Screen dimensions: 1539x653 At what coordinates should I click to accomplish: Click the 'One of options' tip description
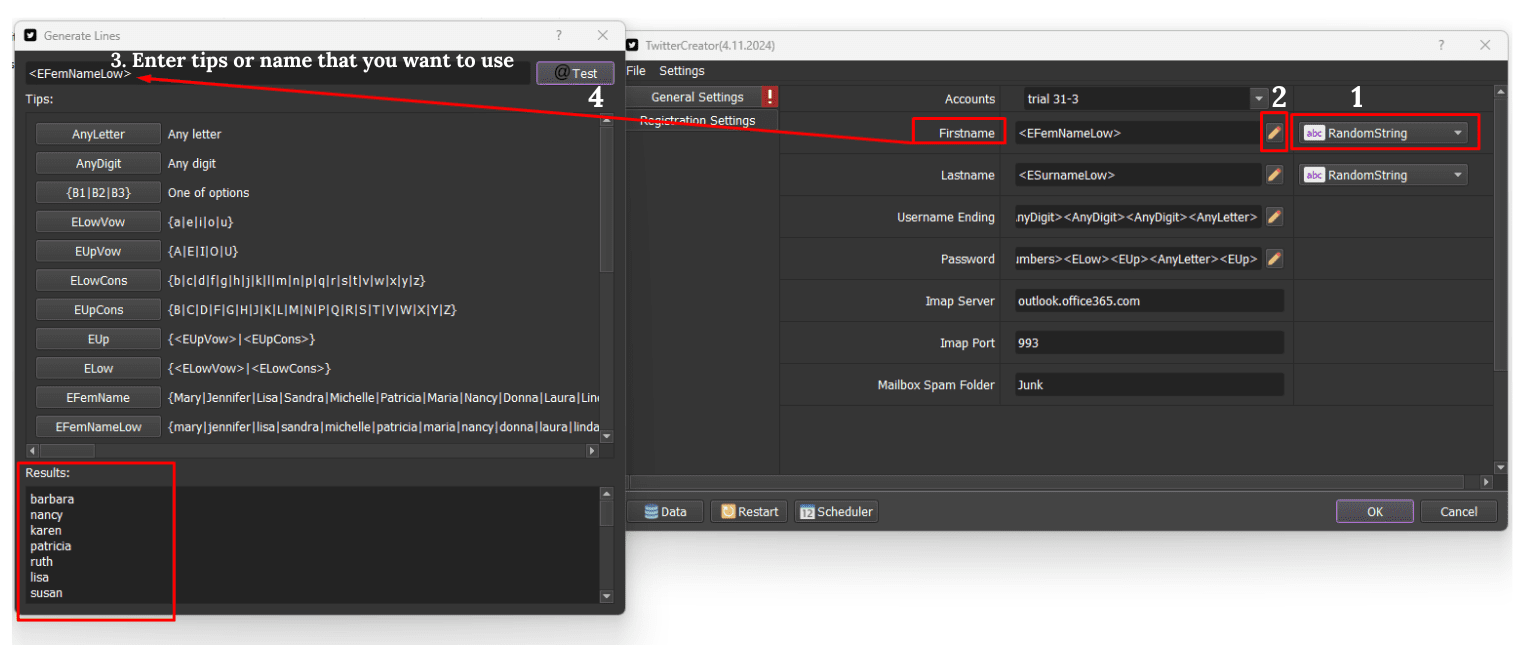pos(209,192)
